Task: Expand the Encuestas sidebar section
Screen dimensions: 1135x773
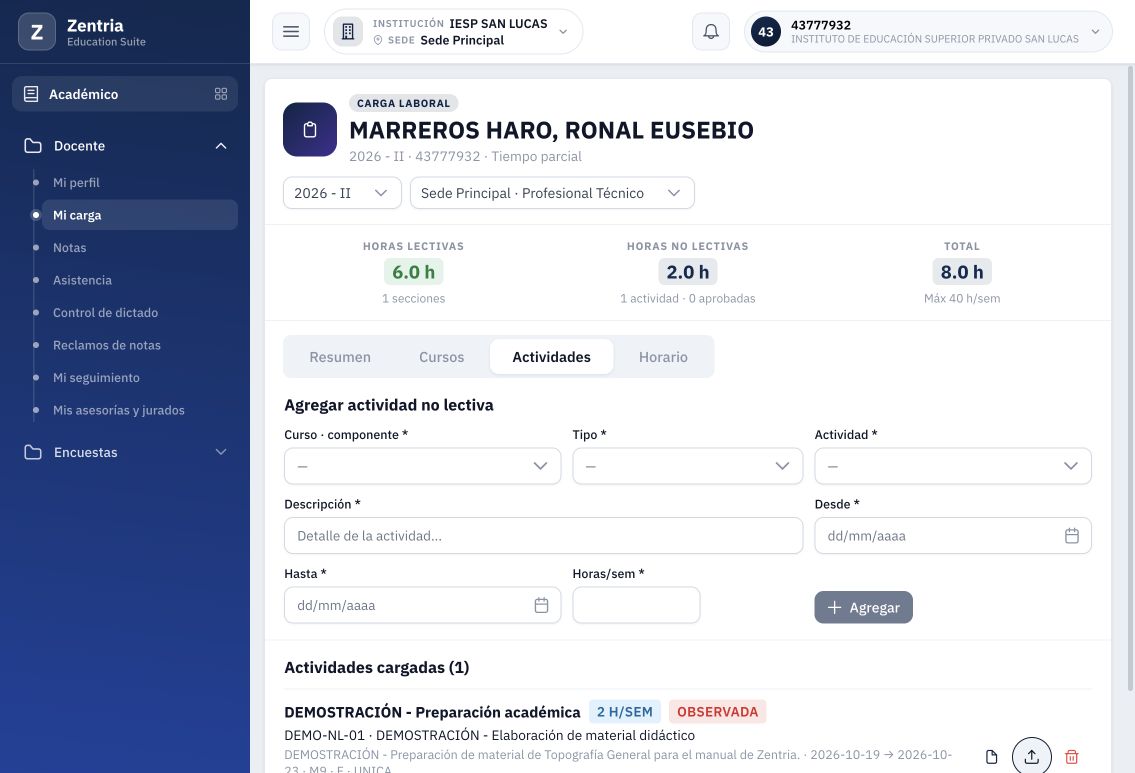Action: pyautogui.click(x=125, y=452)
